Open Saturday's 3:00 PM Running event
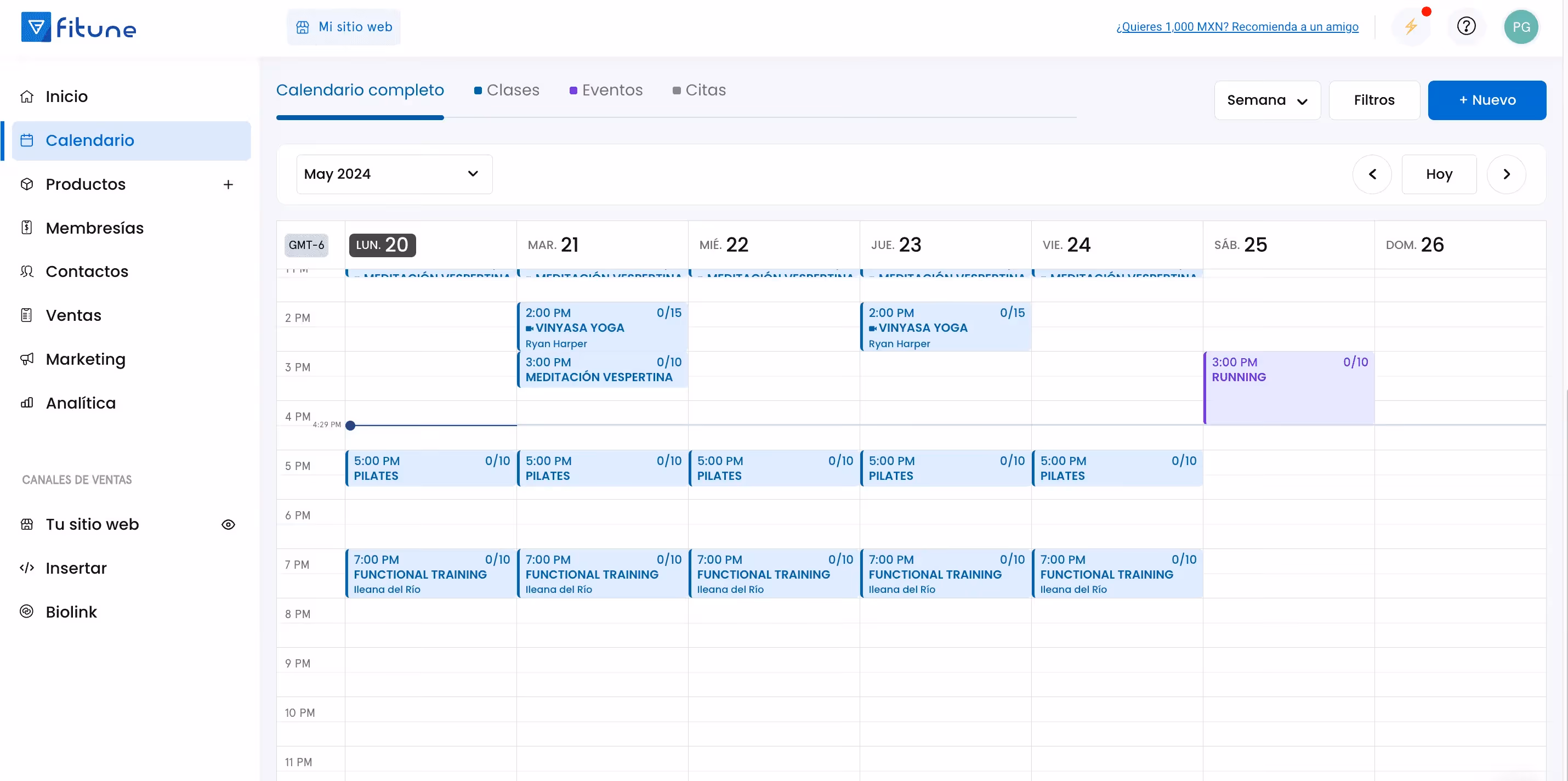The image size is (1568, 781). pos(1289,388)
